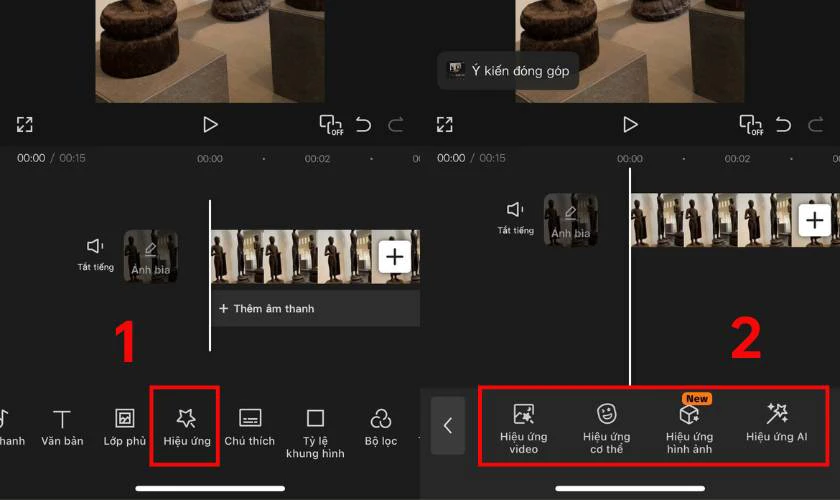The height and width of the screenshot is (500, 840).
Task: Edit the Ảnh bìa cover in right screen
Action: (571, 220)
